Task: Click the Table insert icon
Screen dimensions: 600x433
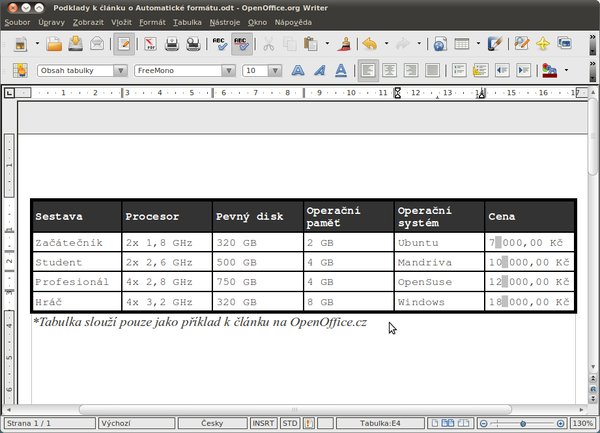Action: tap(462, 44)
